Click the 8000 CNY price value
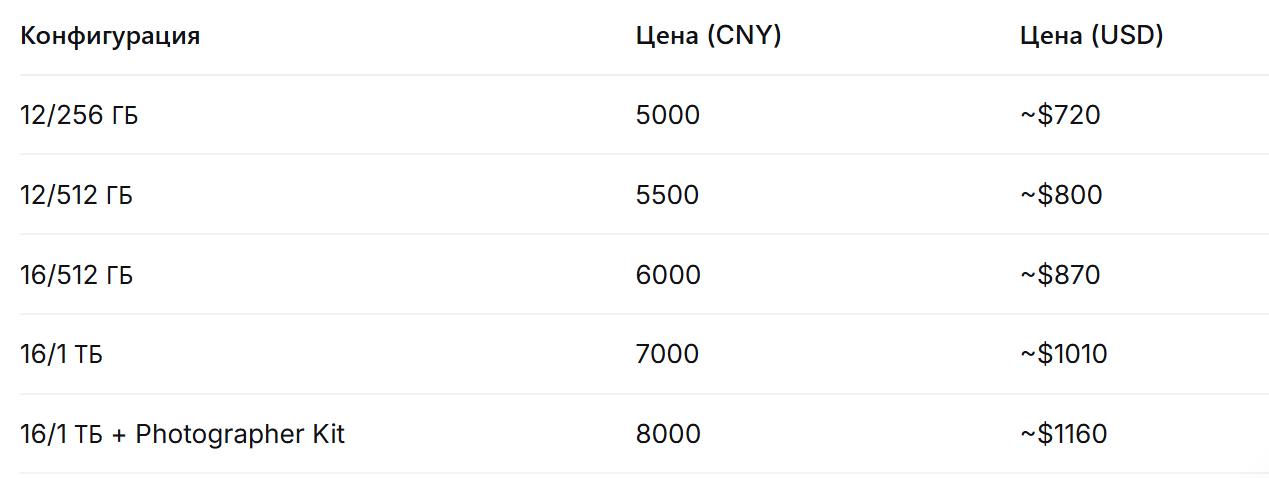1269x478 pixels. [x=667, y=435]
